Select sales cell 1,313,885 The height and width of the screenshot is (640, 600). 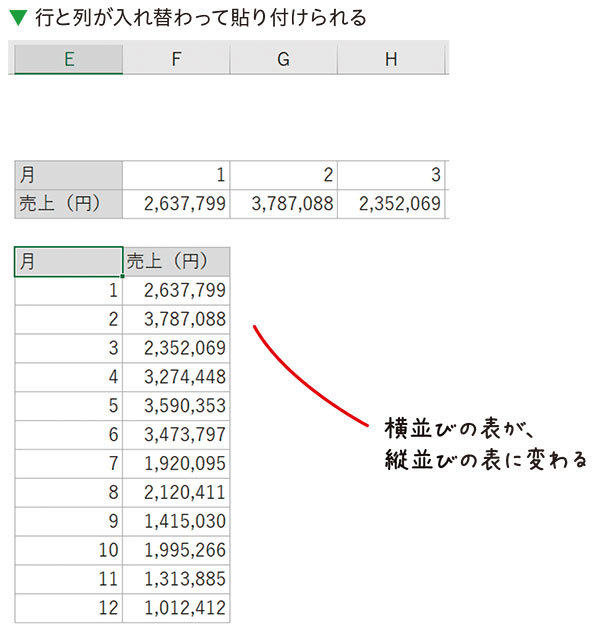pos(176,580)
